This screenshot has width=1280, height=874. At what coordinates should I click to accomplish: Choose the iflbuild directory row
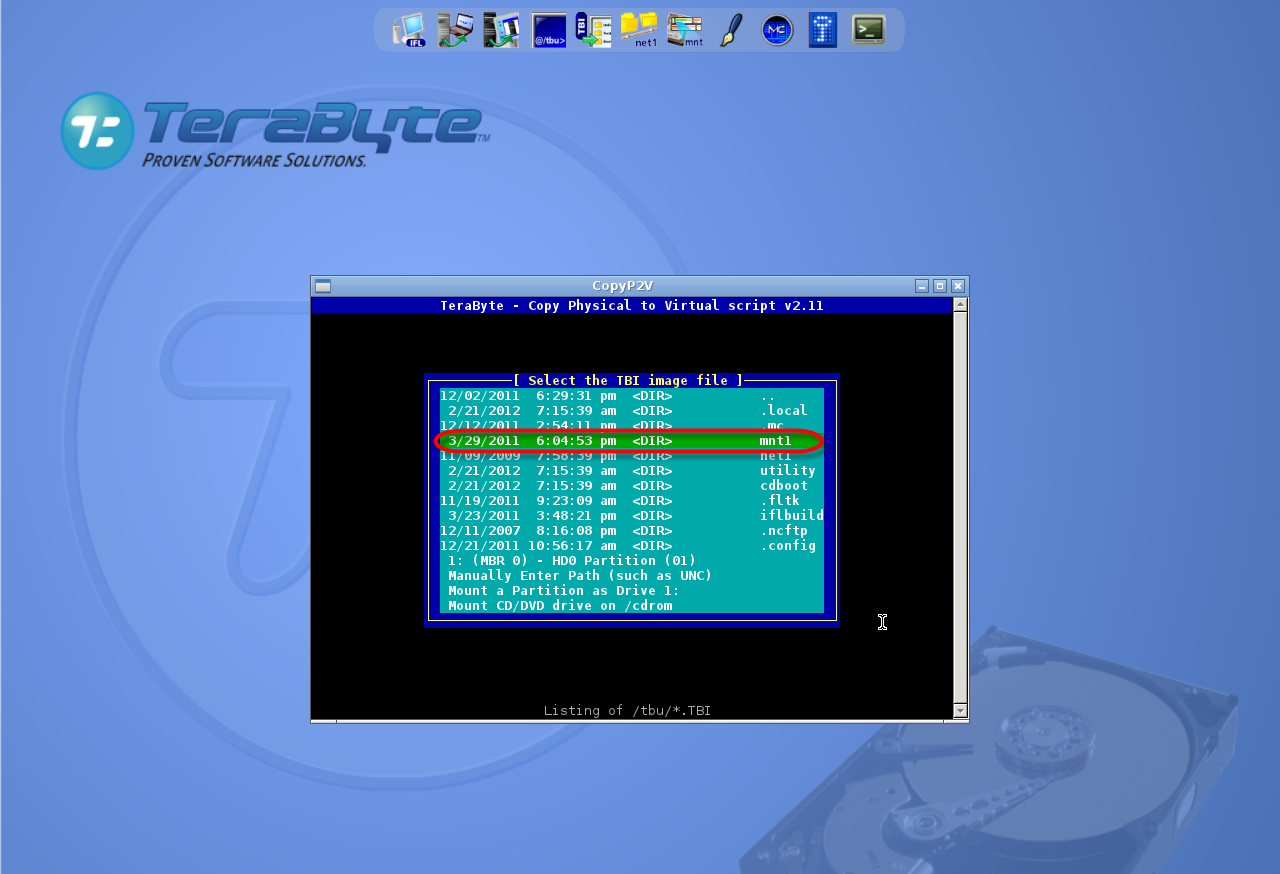pos(632,516)
